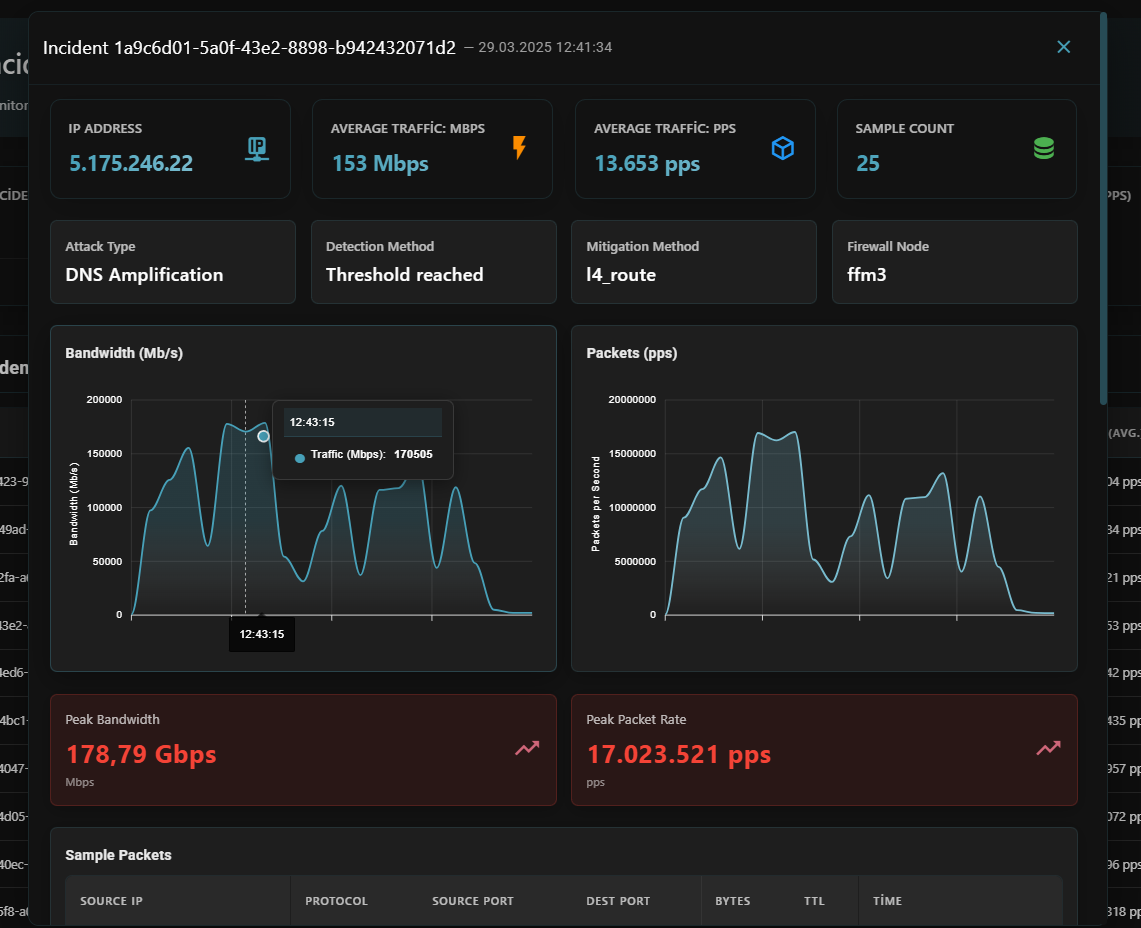Click the TTL column header
1141x928 pixels.
tap(814, 901)
